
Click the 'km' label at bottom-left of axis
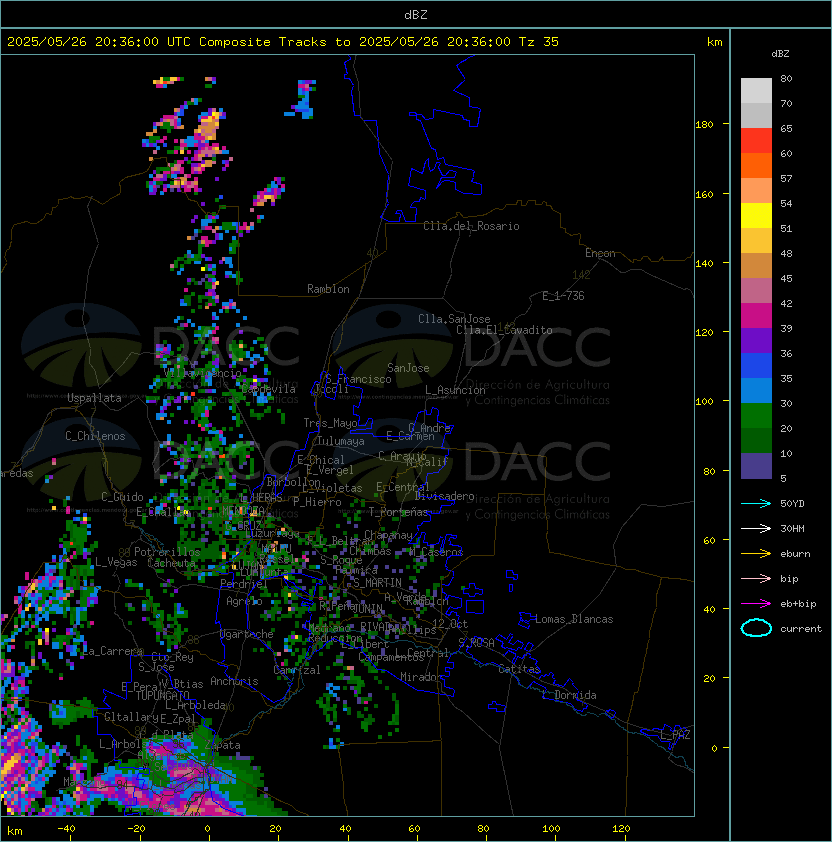15,831
